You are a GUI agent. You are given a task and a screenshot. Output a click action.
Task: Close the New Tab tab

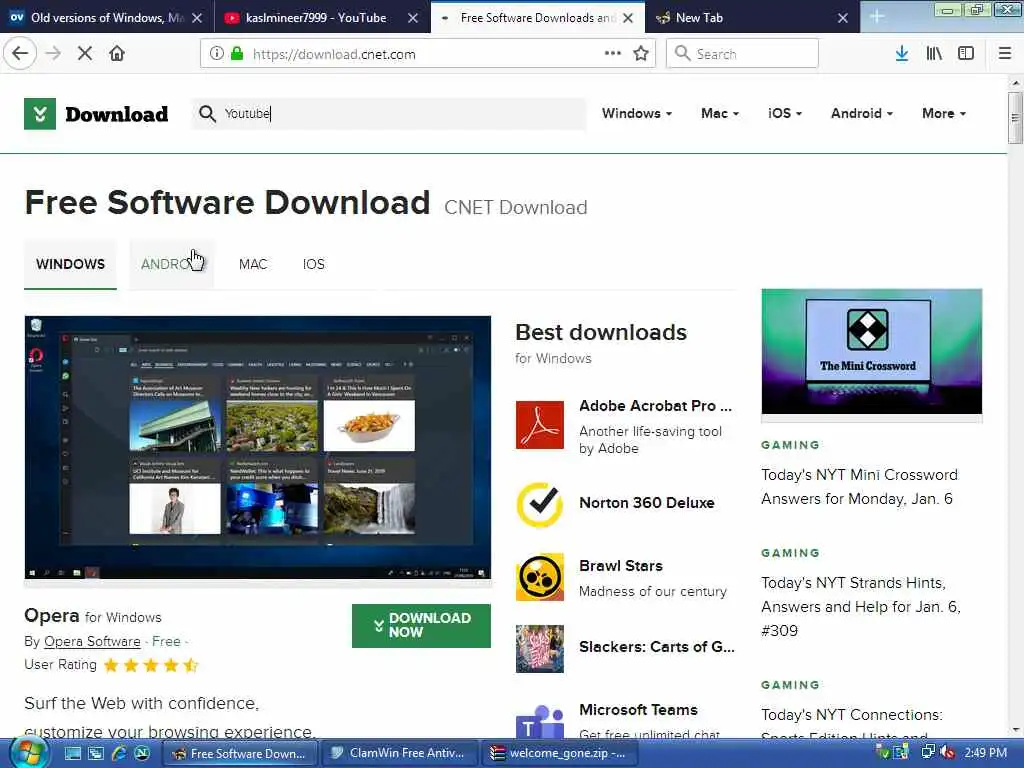tap(843, 18)
